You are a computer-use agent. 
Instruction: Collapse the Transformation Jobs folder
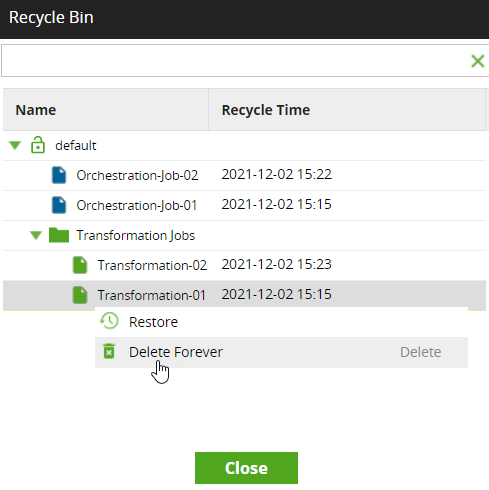pyautogui.click(x=36, y=235)
